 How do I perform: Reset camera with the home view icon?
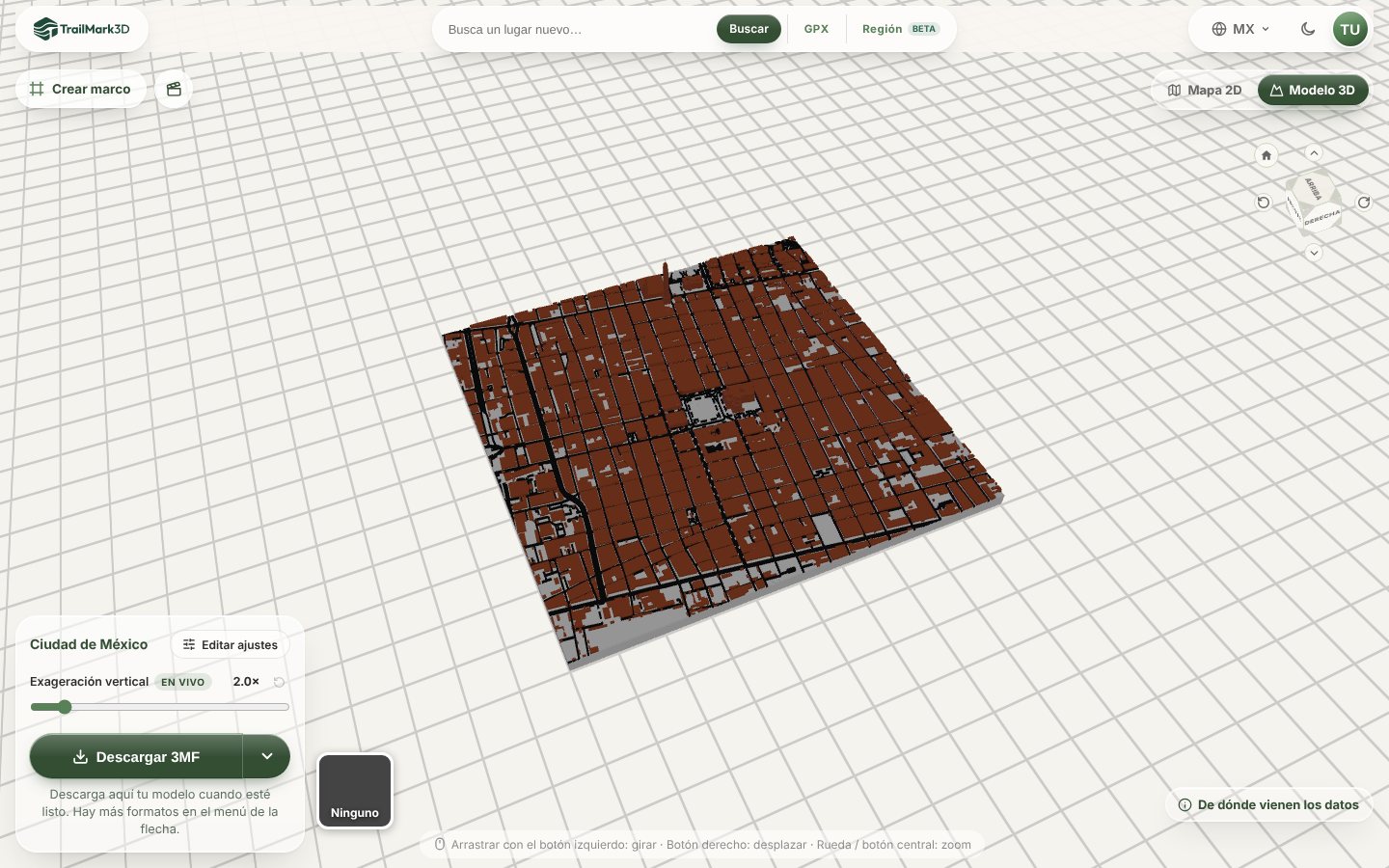1266,155
